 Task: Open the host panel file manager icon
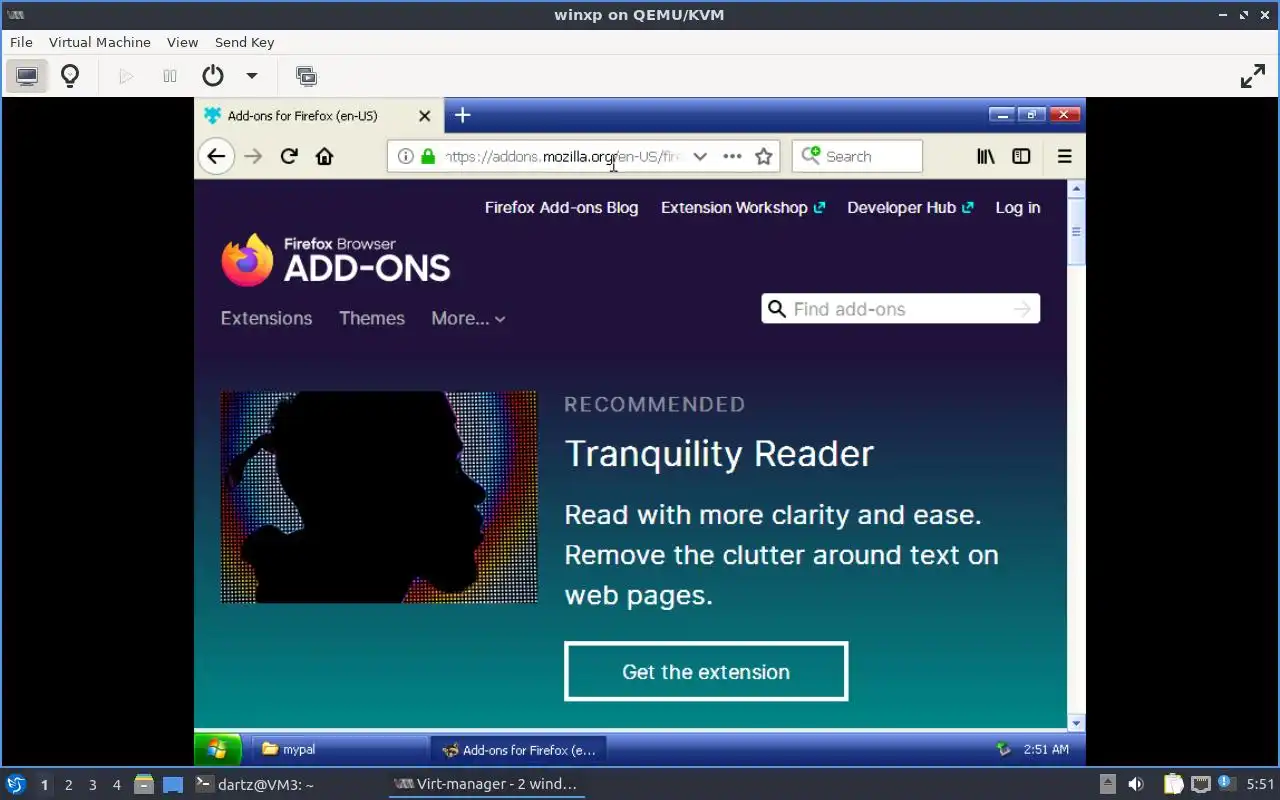pos(144,784)
